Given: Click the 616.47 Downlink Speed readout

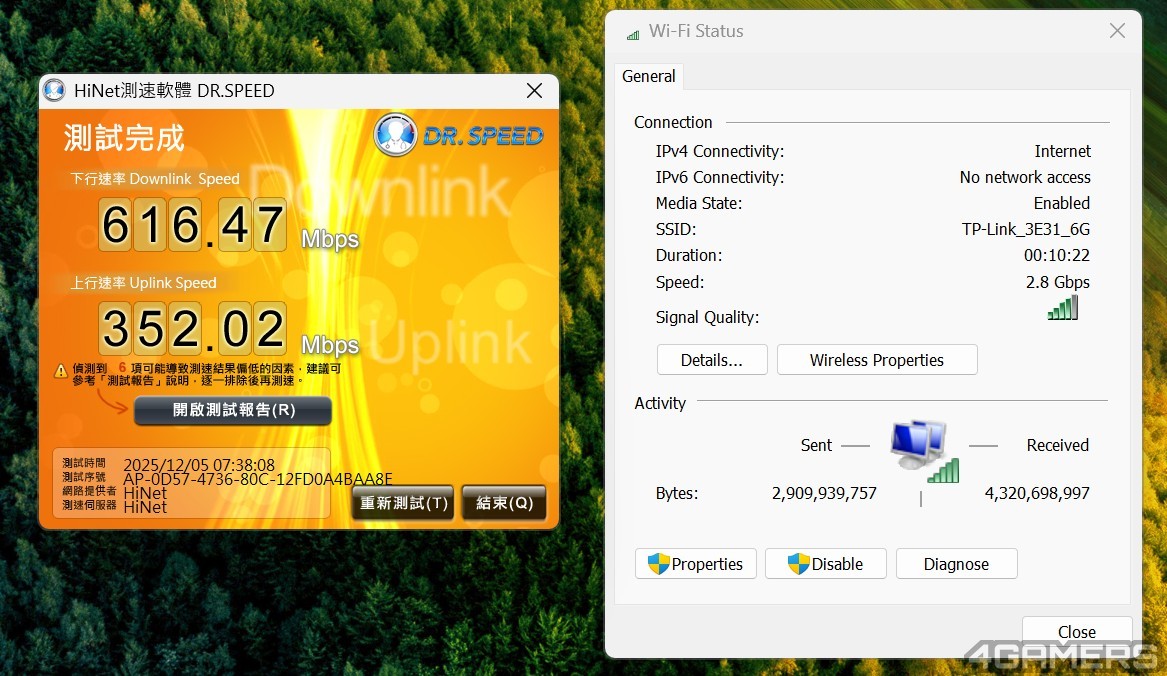Looking at the screenshot, I should point(193,225).
